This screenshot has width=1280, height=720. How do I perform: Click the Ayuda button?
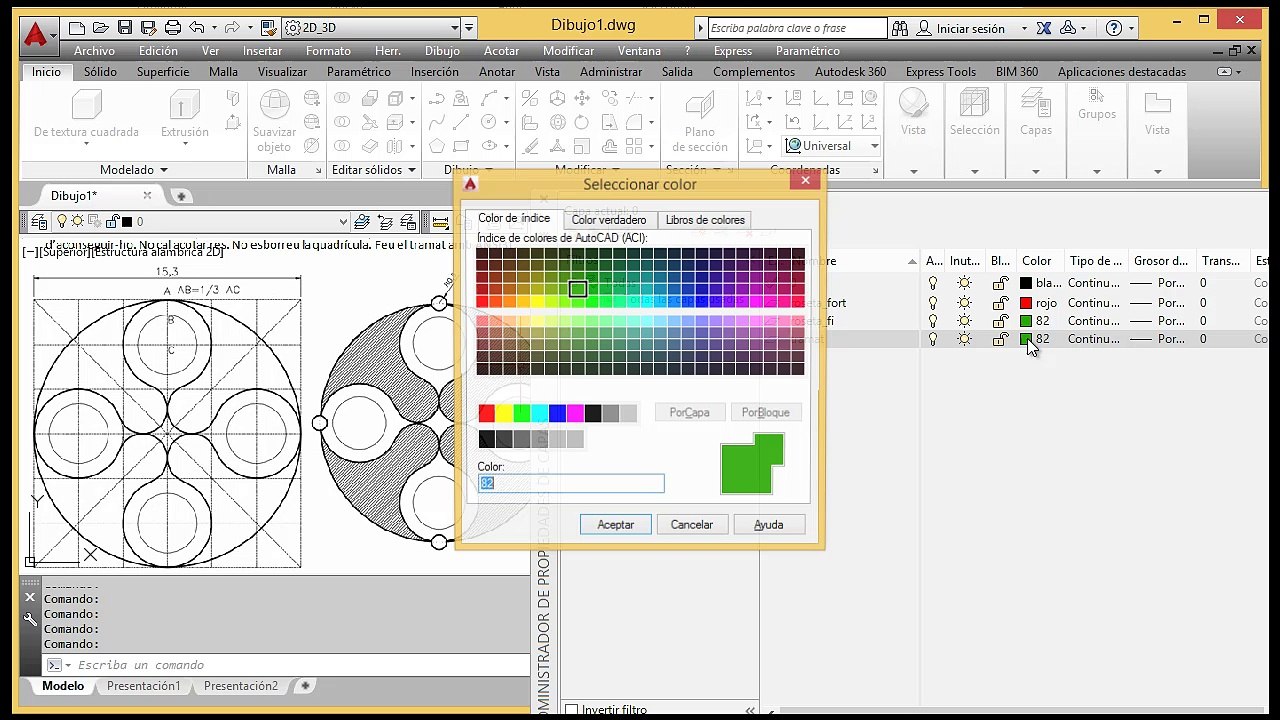pyautogui.click(x=768, y=524)
